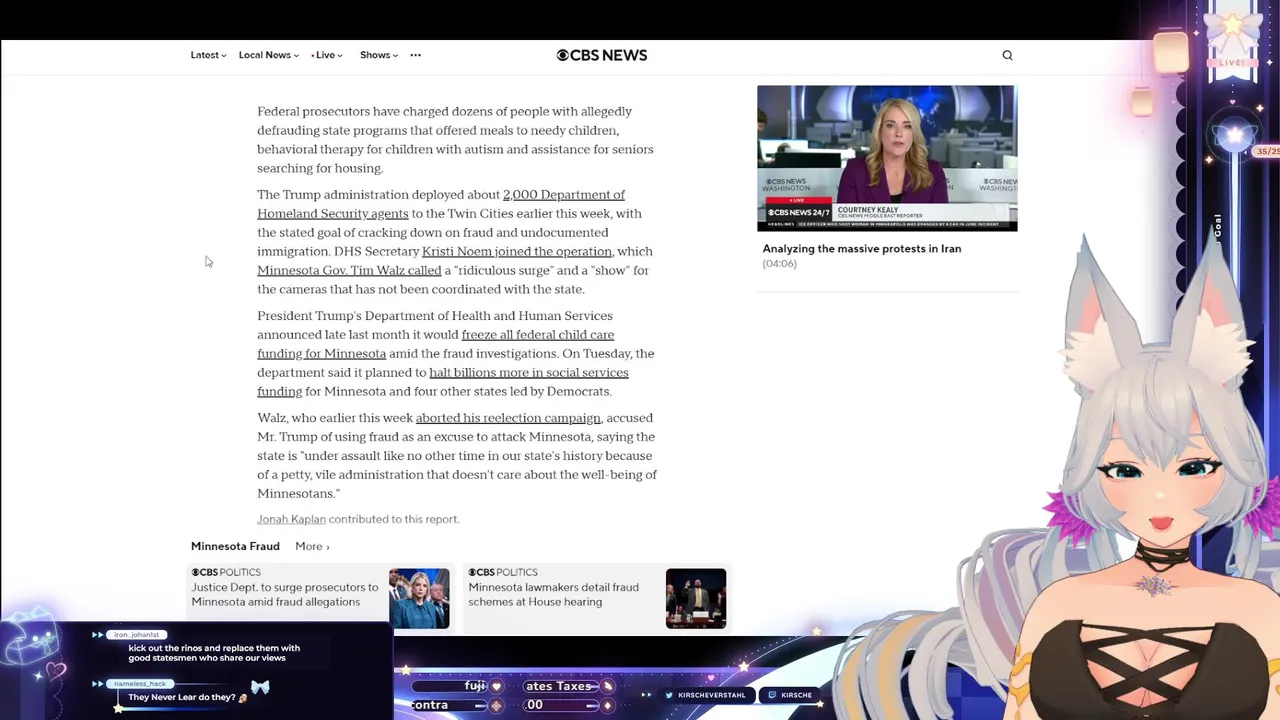Click the House hearing article thumbnail
Viewport: 1280px width, 720px height.
point(696,598)
